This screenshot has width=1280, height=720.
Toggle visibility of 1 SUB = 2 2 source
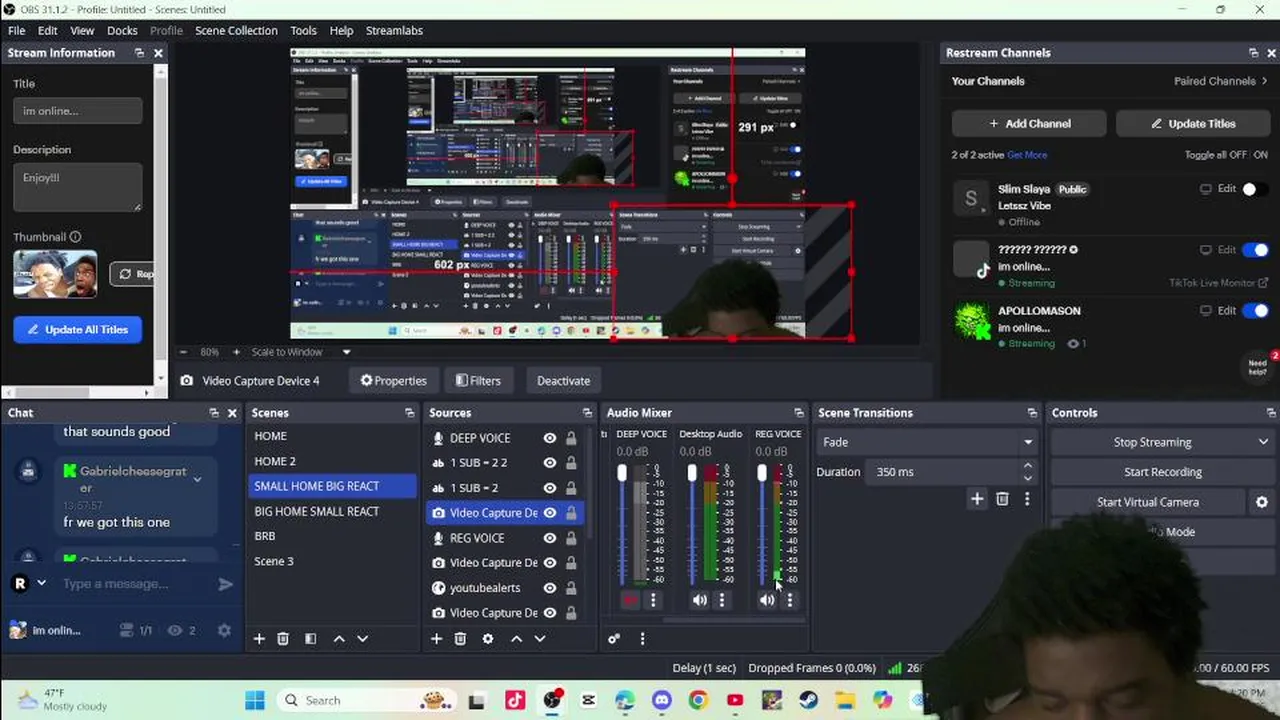pyautogui.click(x=549, y=463)
